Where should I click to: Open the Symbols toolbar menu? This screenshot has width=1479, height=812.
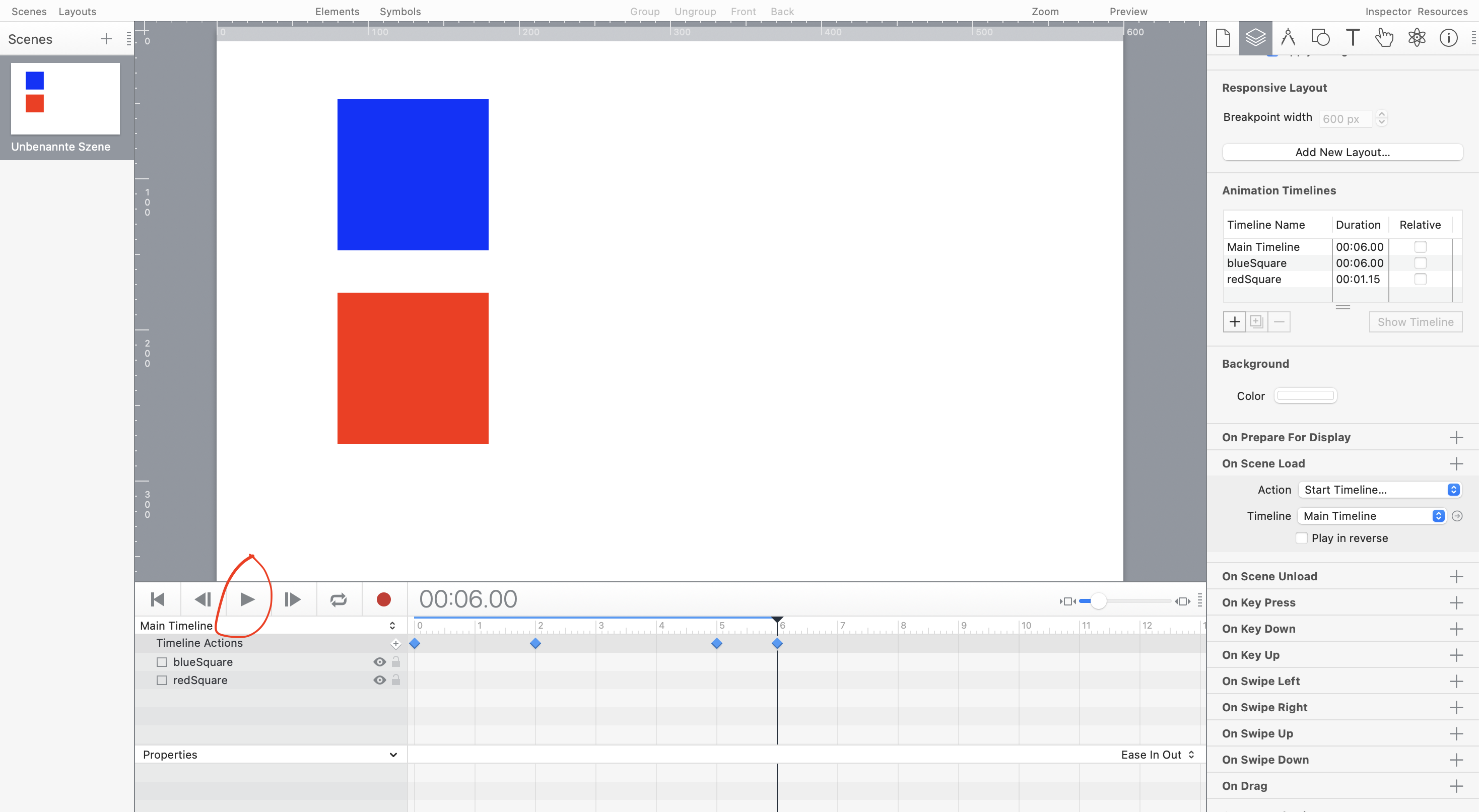[400, 12]
